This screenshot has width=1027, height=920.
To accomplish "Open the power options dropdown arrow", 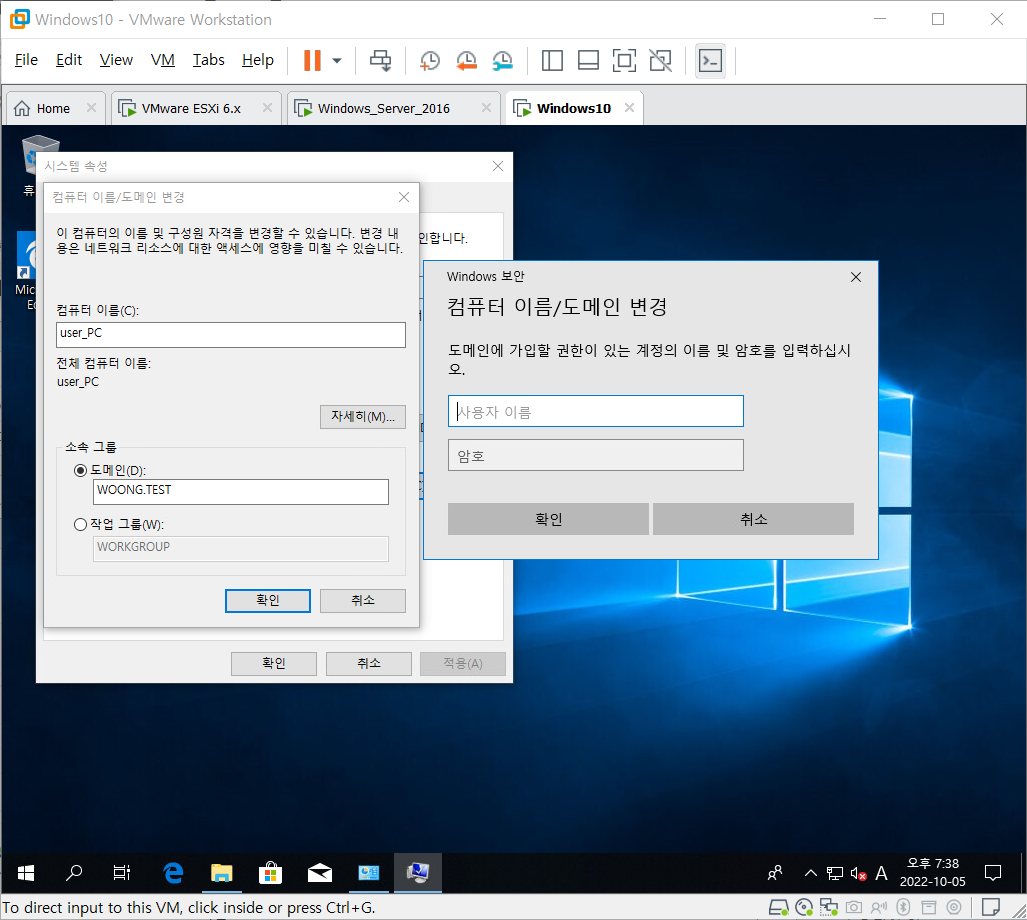I will pyautogui.click(x=337, y=60).
